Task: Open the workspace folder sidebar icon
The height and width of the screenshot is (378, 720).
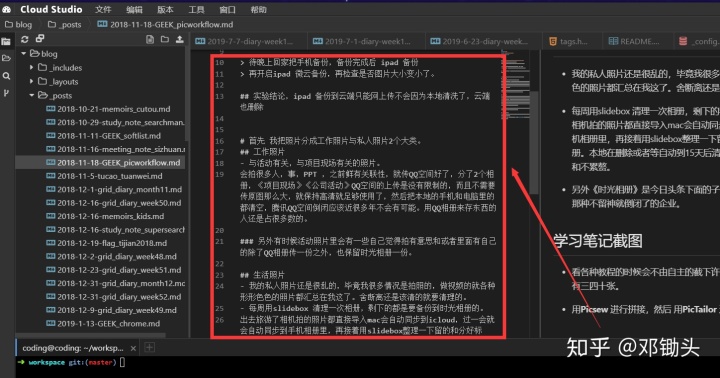Action: tap(6, 58)
